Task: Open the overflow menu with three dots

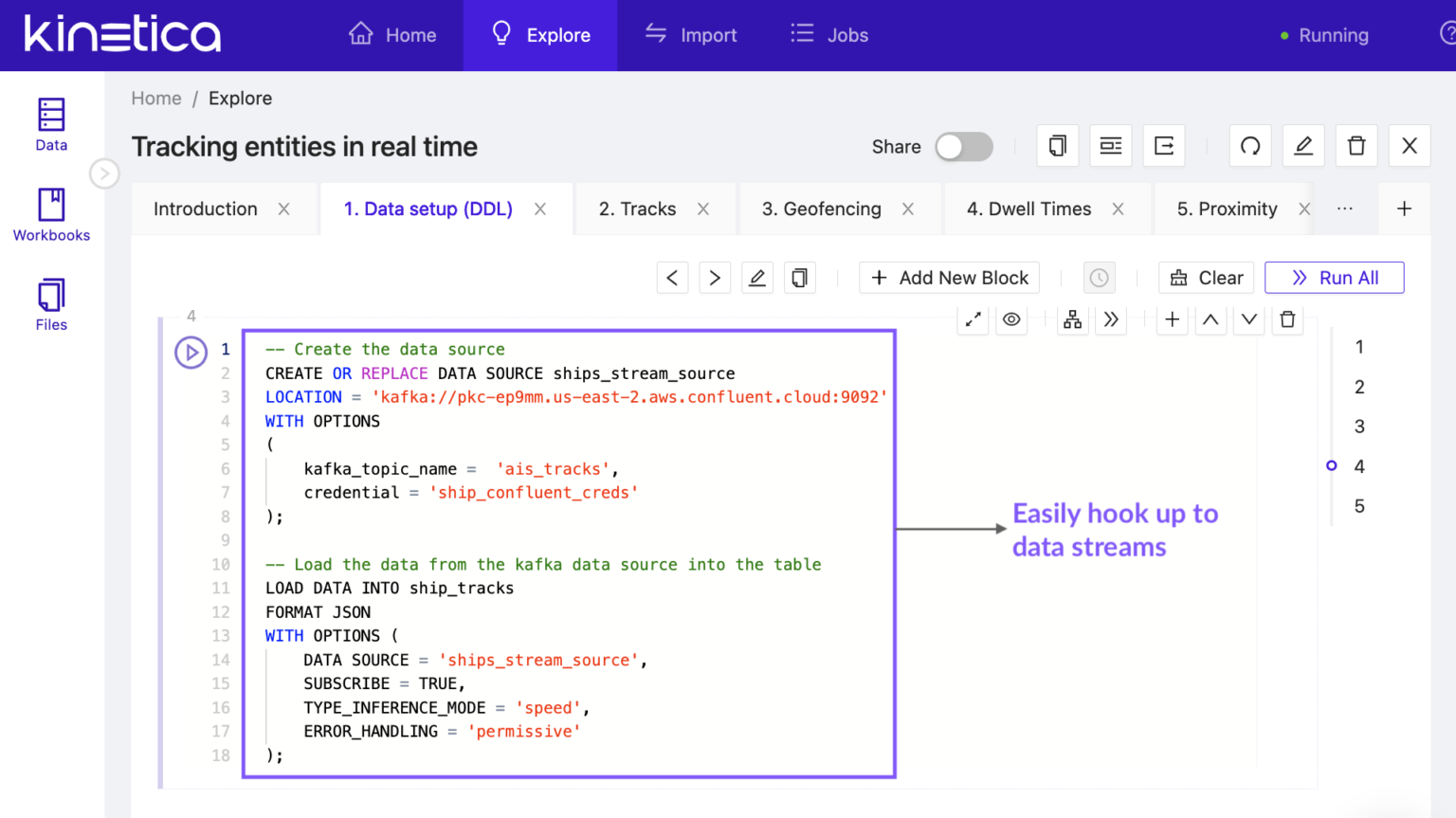Action: pyautogui.click(x=1345, y=209)
